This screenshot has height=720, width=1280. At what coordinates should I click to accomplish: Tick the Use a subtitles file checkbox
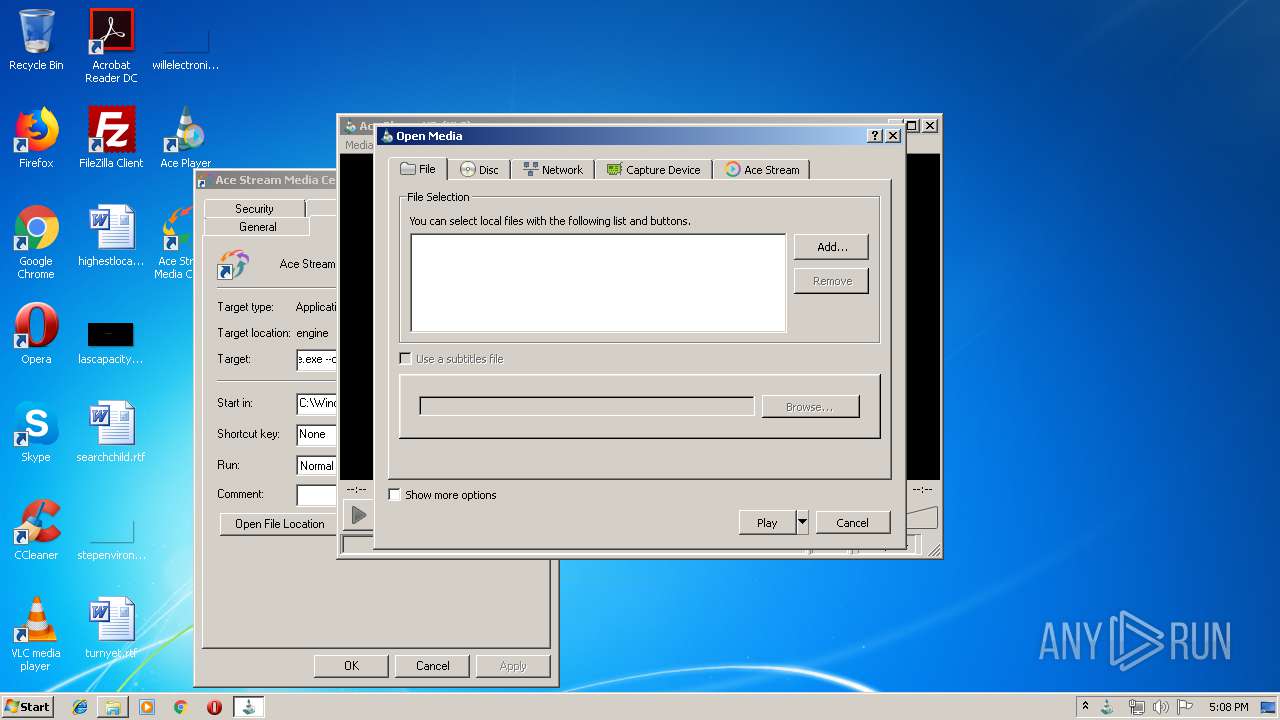click(x=405, y=358)
